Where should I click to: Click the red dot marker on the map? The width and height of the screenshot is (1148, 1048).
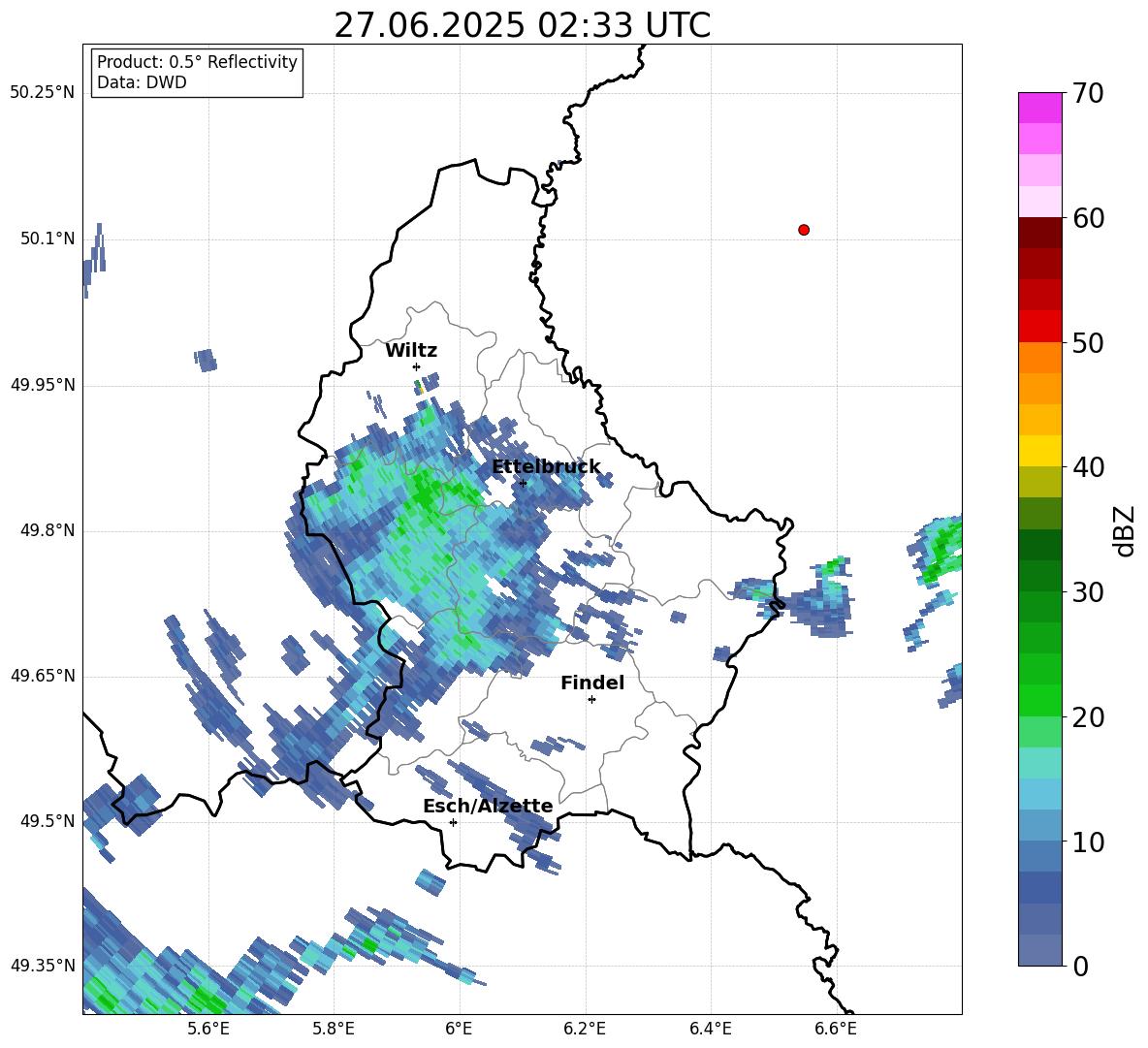click(803, 230)
